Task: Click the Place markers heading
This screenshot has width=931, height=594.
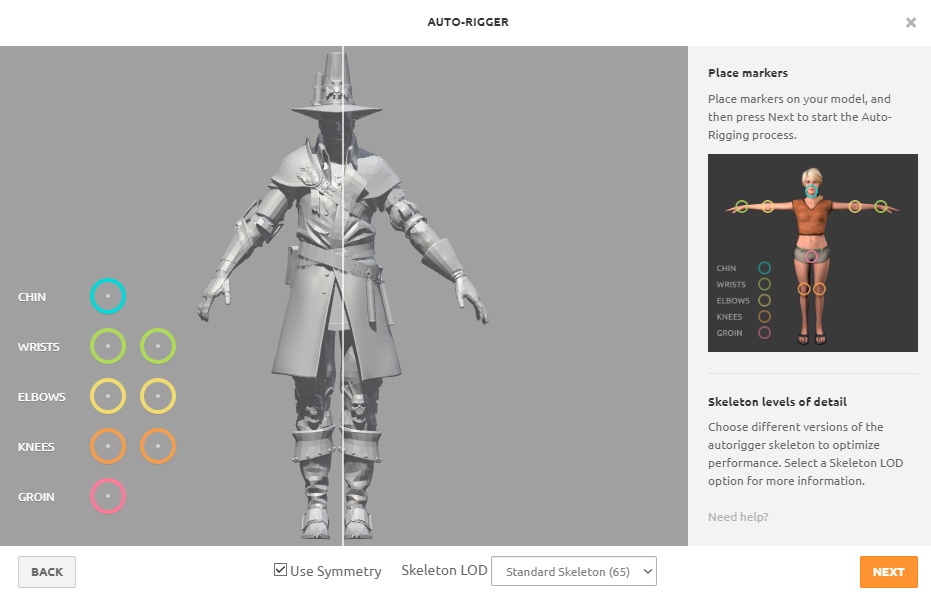Action: pos(748,73)
